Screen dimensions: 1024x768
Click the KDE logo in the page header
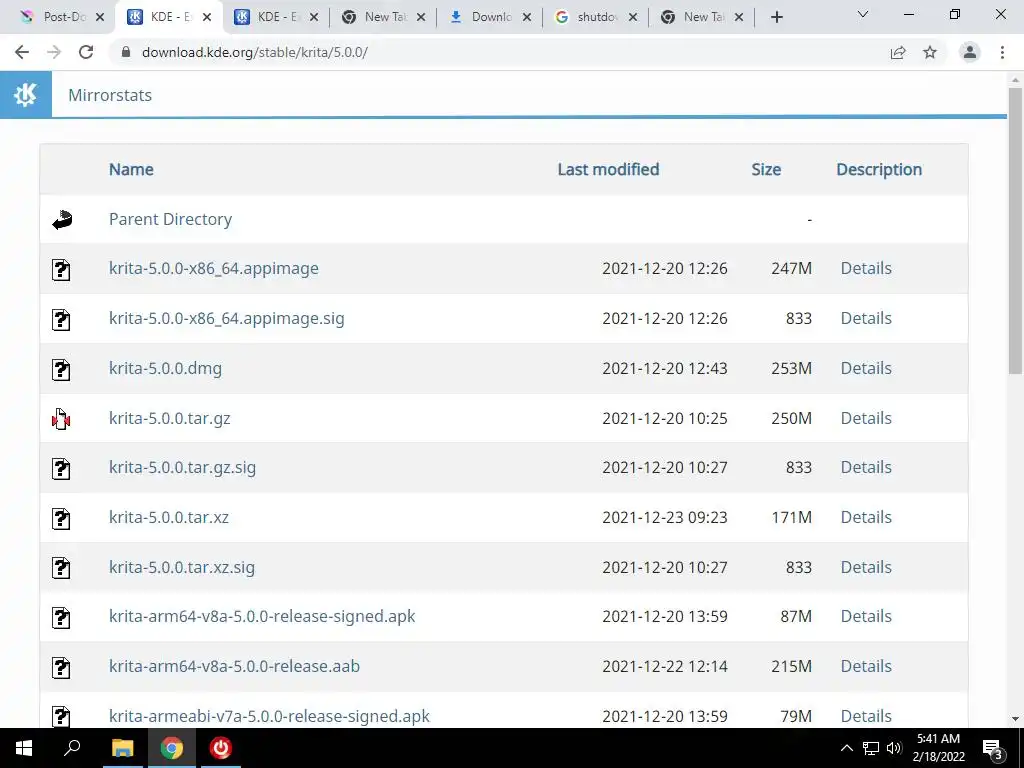click(25, 95)
